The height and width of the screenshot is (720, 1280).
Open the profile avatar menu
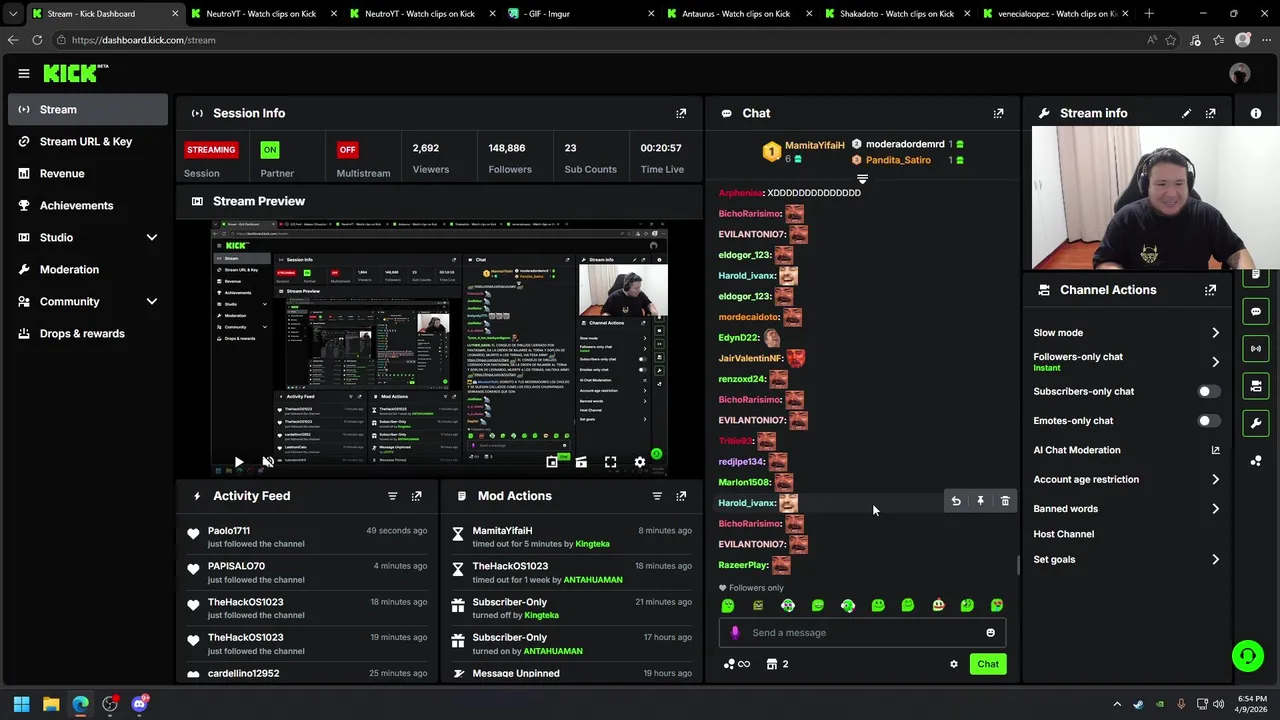tap(1240, 73)
